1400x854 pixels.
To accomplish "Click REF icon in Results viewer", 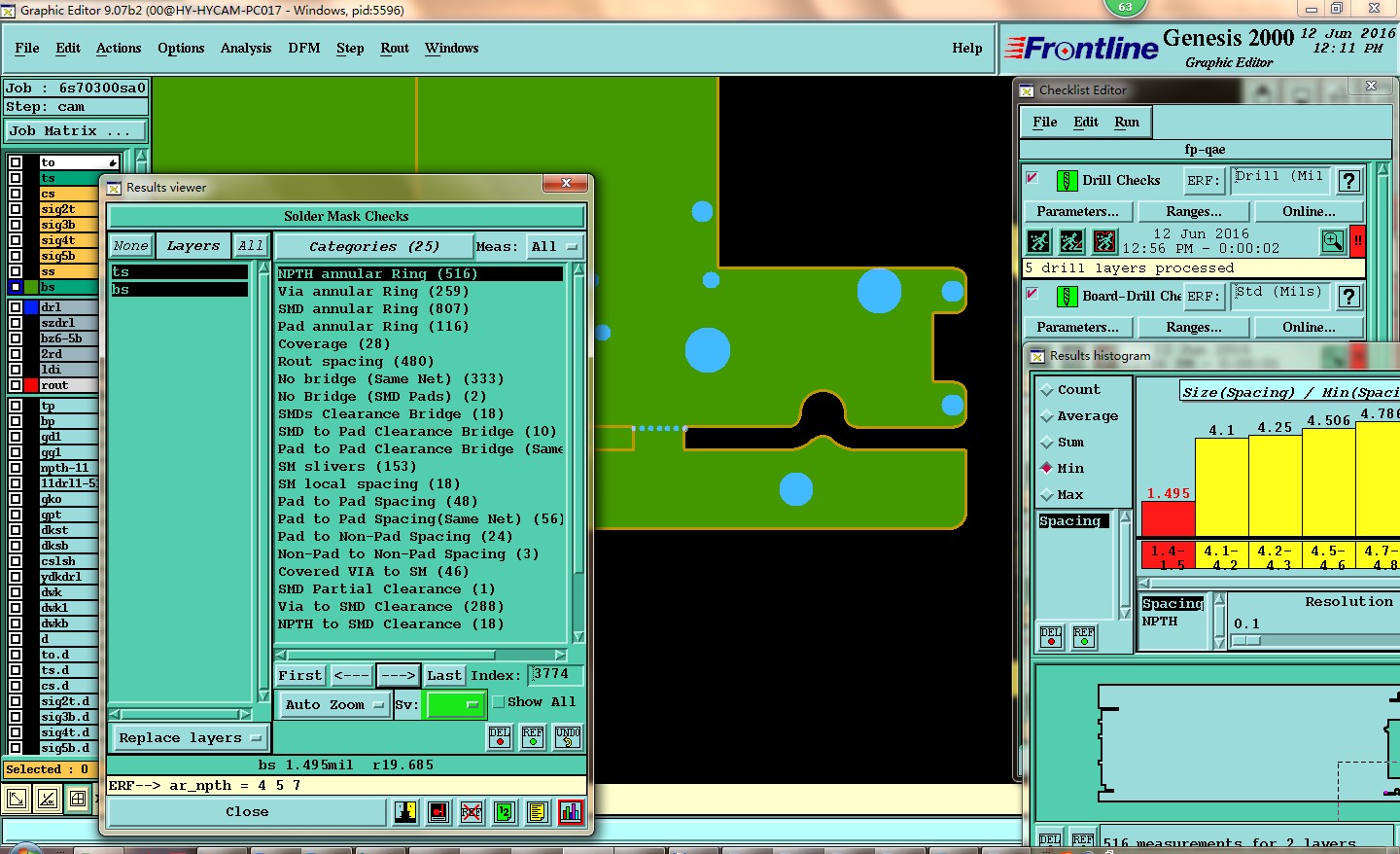I will click(533, 737).
